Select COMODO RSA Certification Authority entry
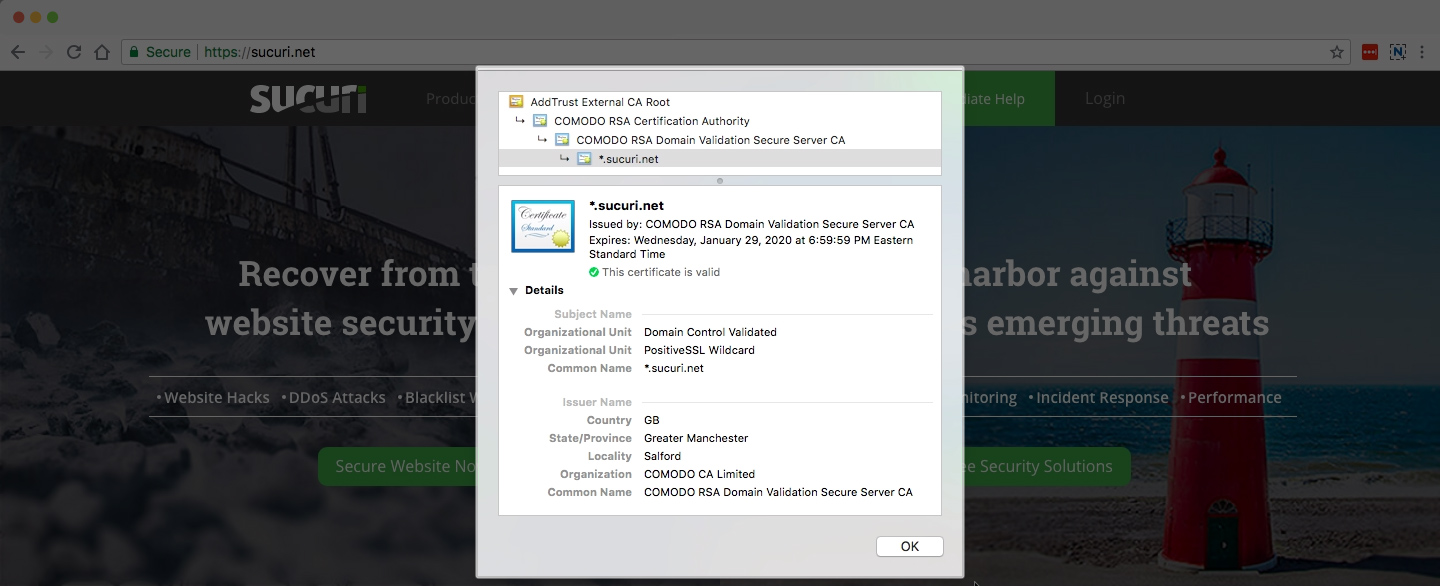This screenshot has width=1440, height=586. [651, 121]
